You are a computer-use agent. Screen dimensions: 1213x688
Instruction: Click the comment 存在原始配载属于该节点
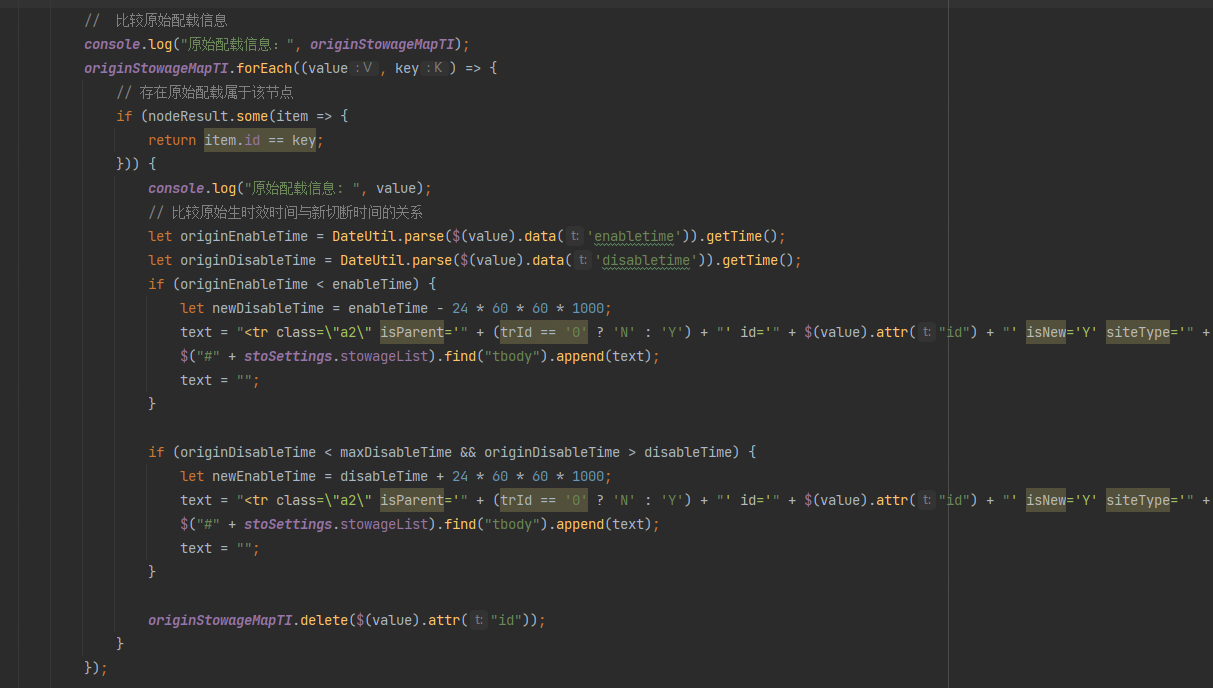pos(216,92)
